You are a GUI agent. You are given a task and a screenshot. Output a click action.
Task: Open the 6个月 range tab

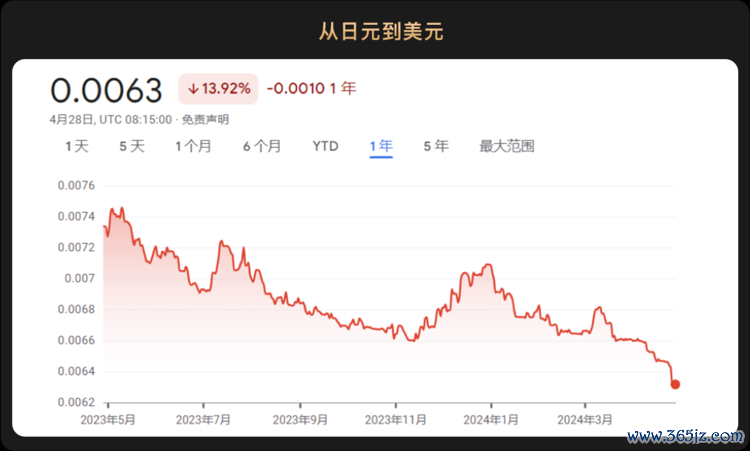[x=261, y=146]
